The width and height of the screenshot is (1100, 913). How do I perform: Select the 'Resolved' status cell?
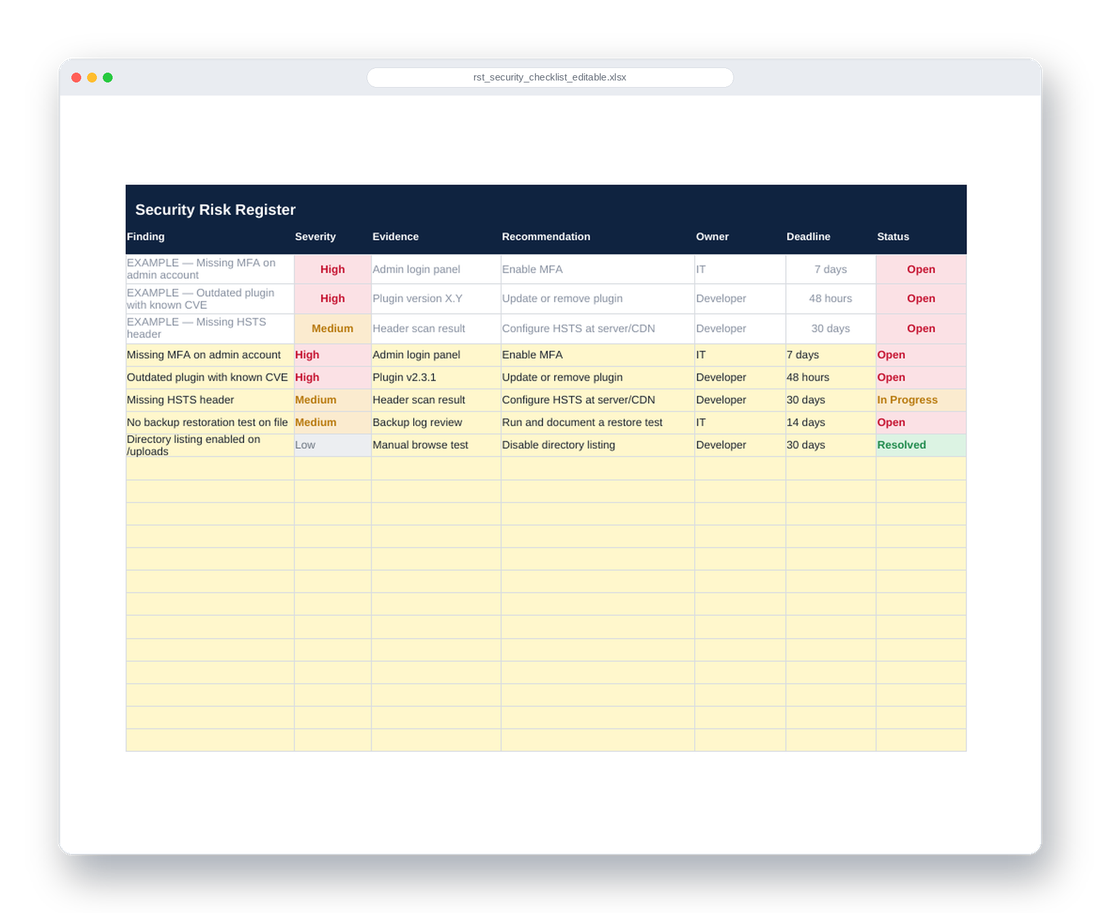click(x=921, y=445)
